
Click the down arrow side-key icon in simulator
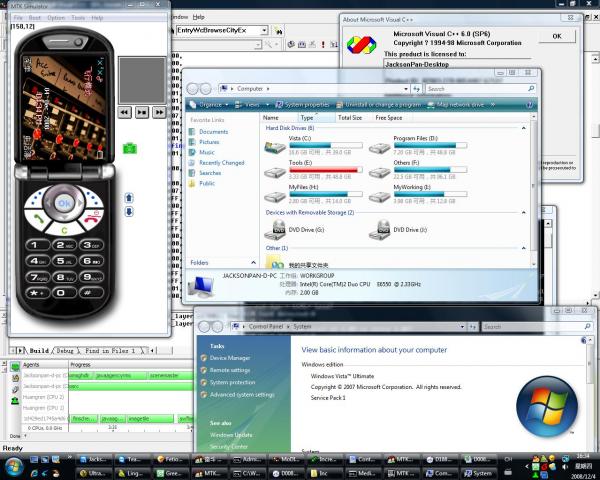click(129, 211)
